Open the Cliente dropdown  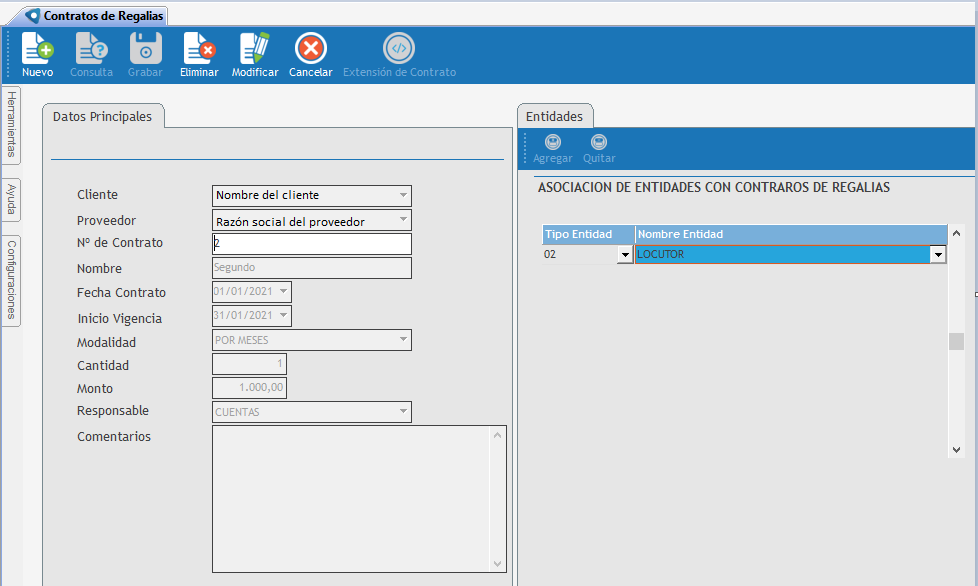[403, 196]
